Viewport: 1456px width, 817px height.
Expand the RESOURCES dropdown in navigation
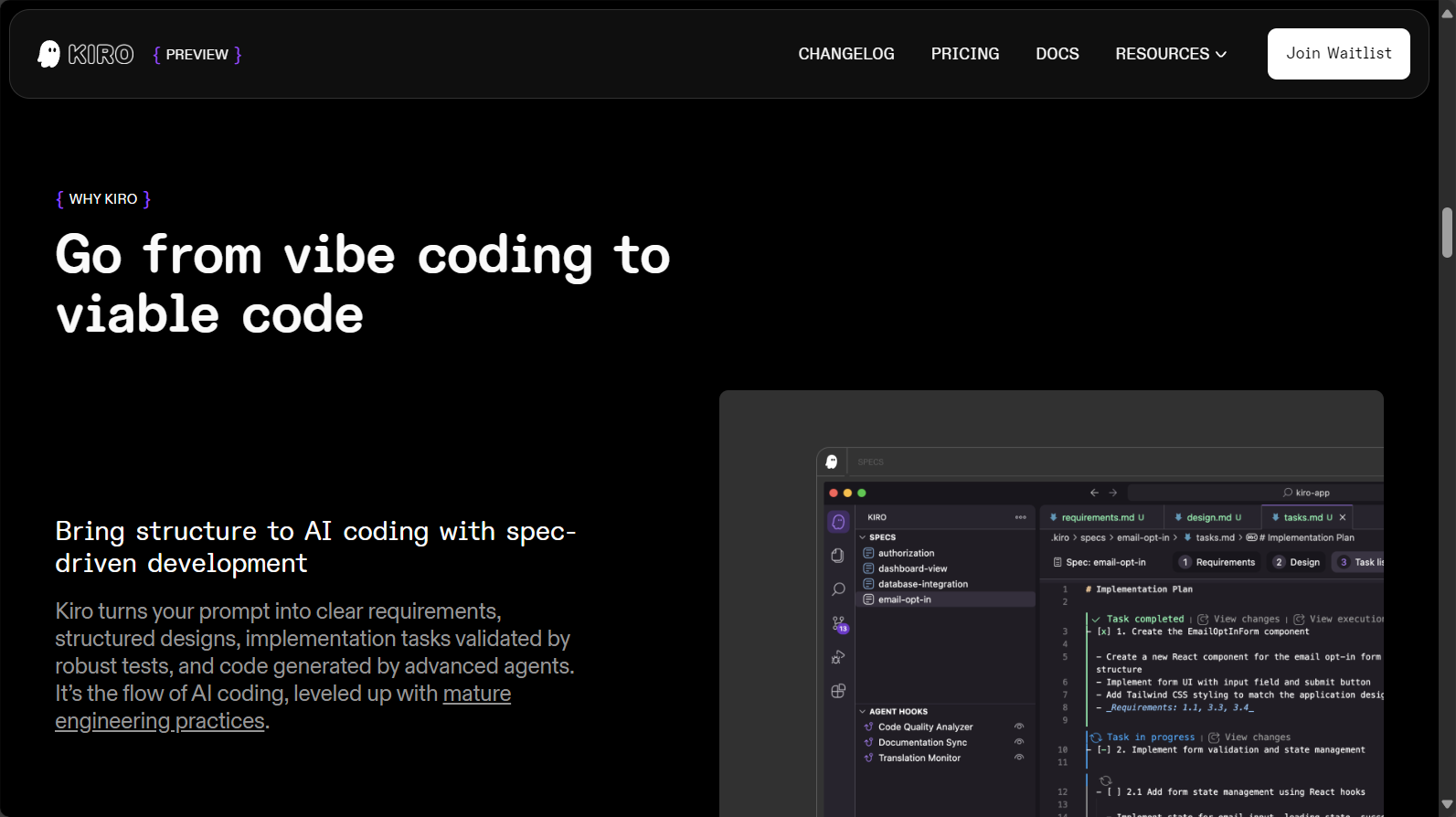point(1171,54)
